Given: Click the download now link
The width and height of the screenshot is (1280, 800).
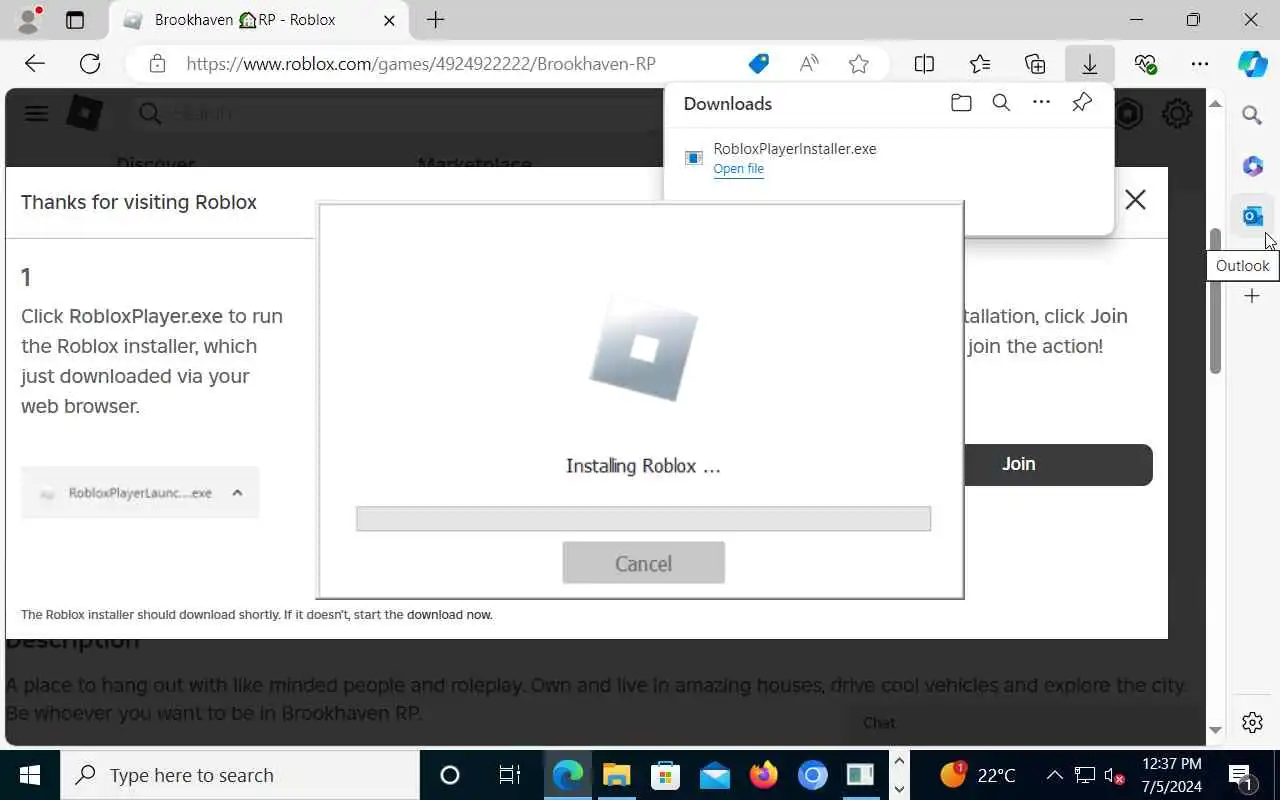Looking at the screenshot, I should coord(449,615).
